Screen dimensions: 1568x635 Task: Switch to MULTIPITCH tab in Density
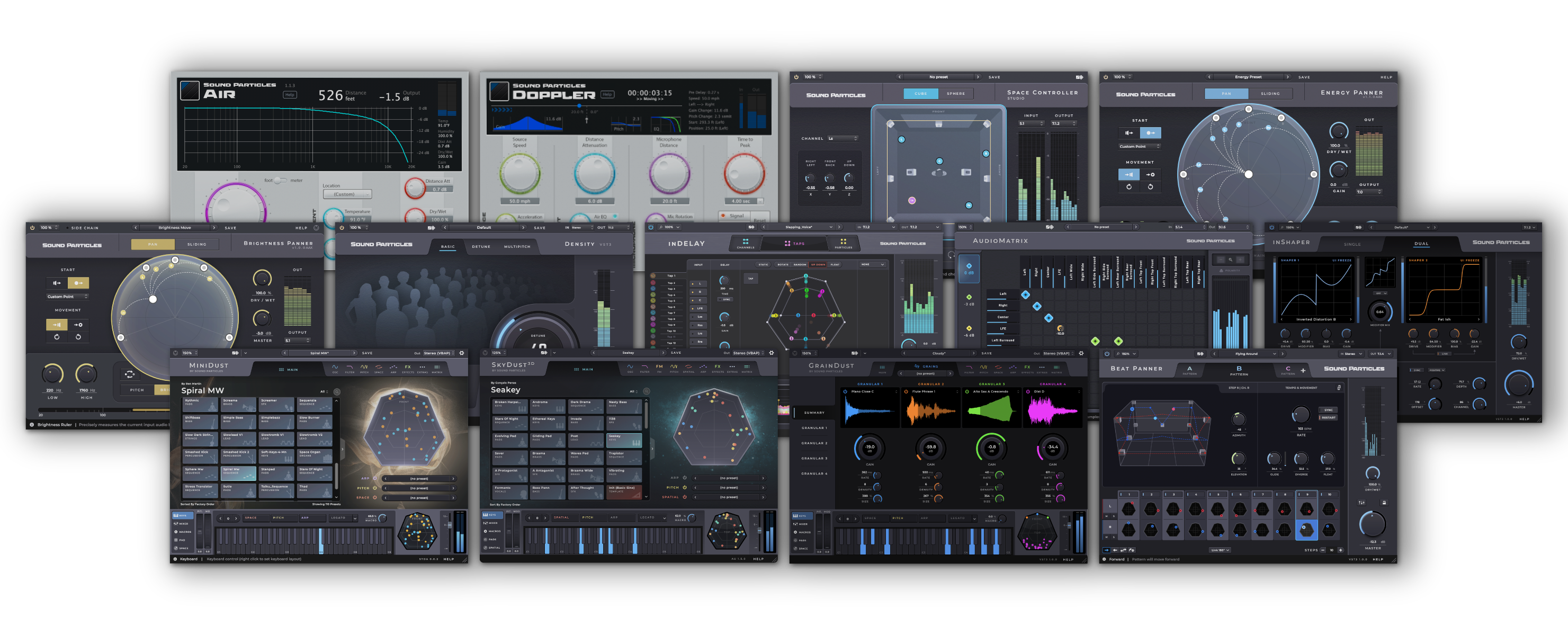(517, 247)
